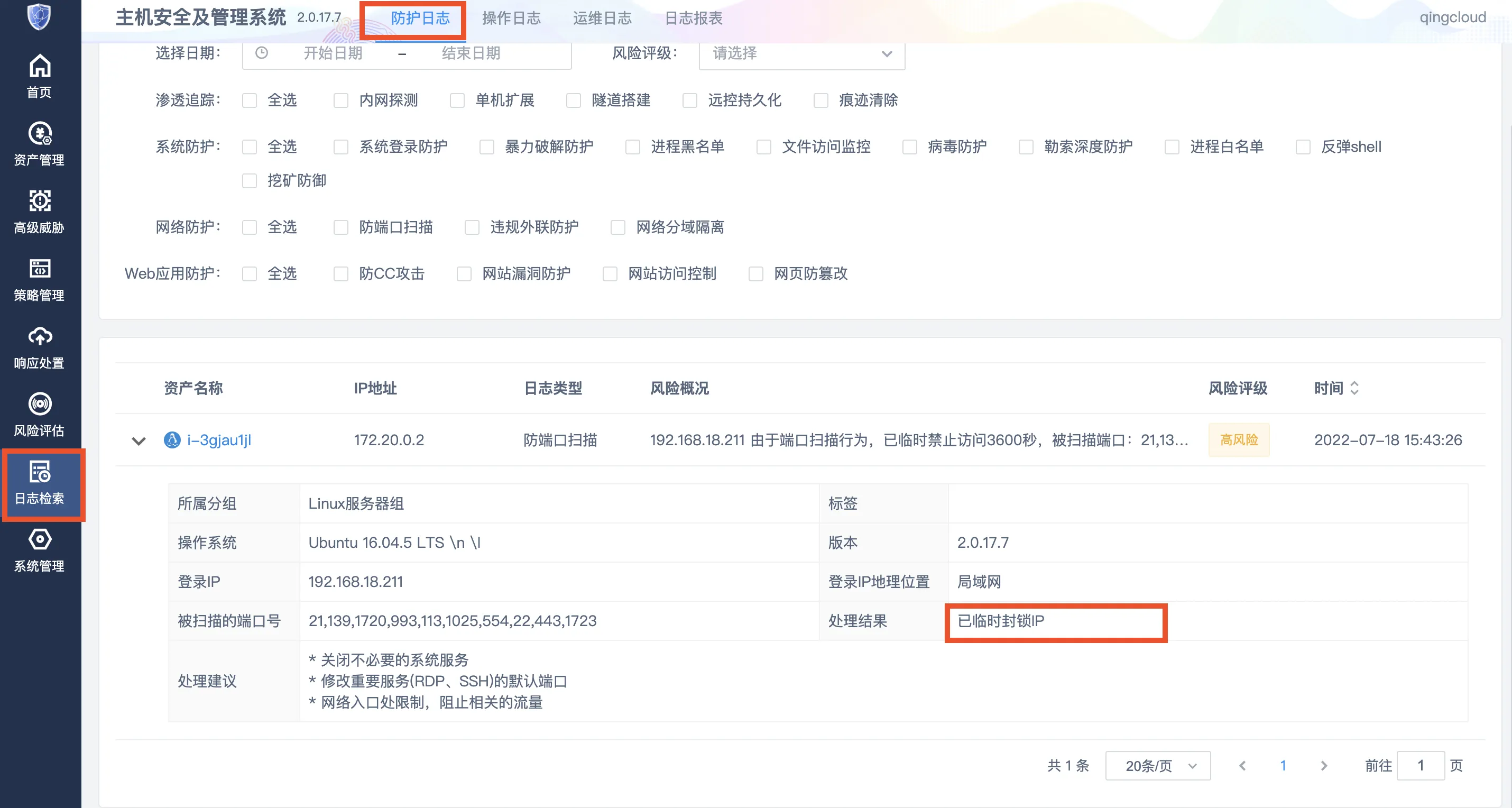Image resolution: width=1512 pixels, height=808 pixels.
Task: Open the 20条/页 page size dropdown
Action: 1157,766
